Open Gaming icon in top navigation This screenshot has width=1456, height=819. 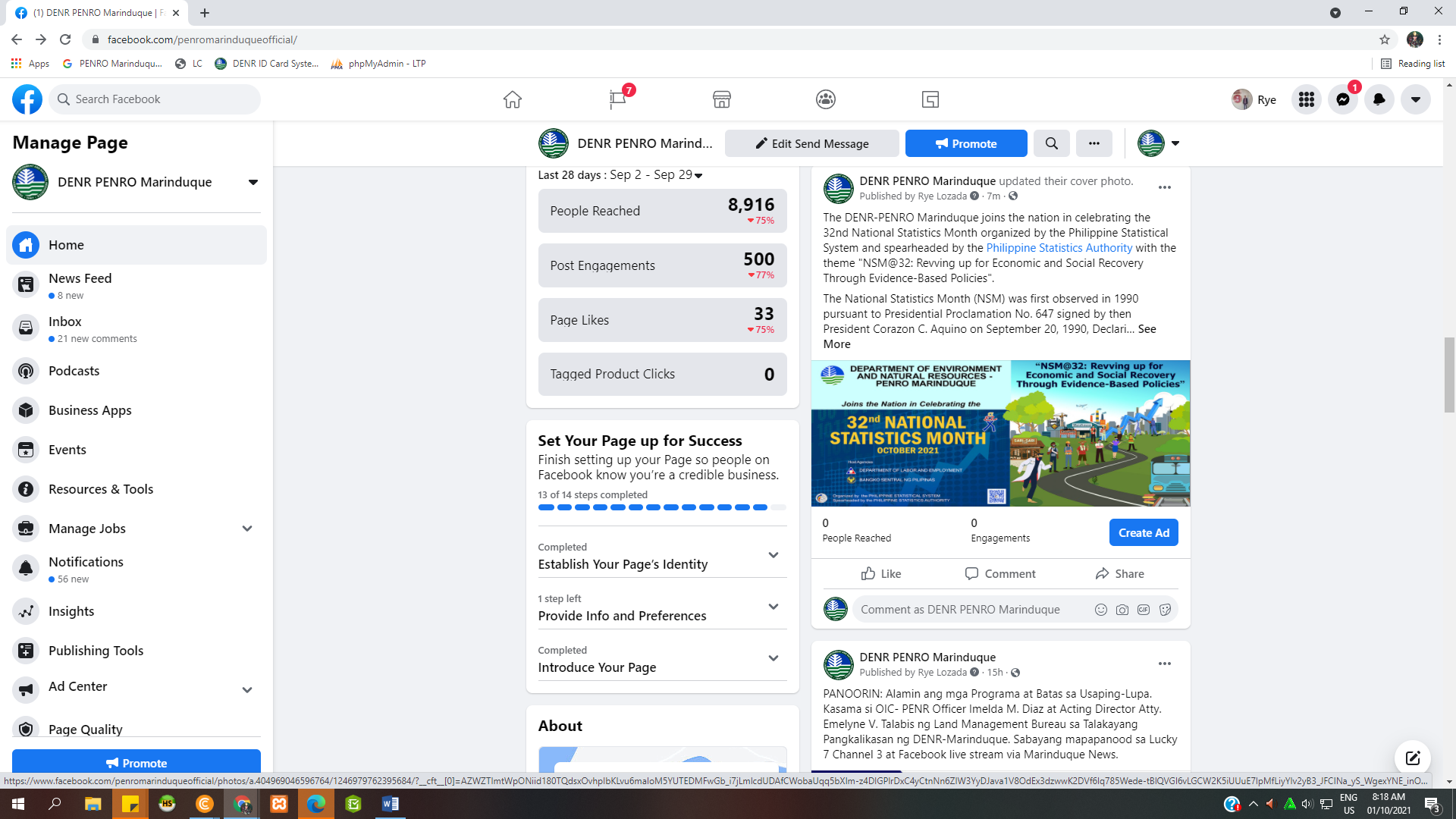pyautogui.click(x=930, y=99)
